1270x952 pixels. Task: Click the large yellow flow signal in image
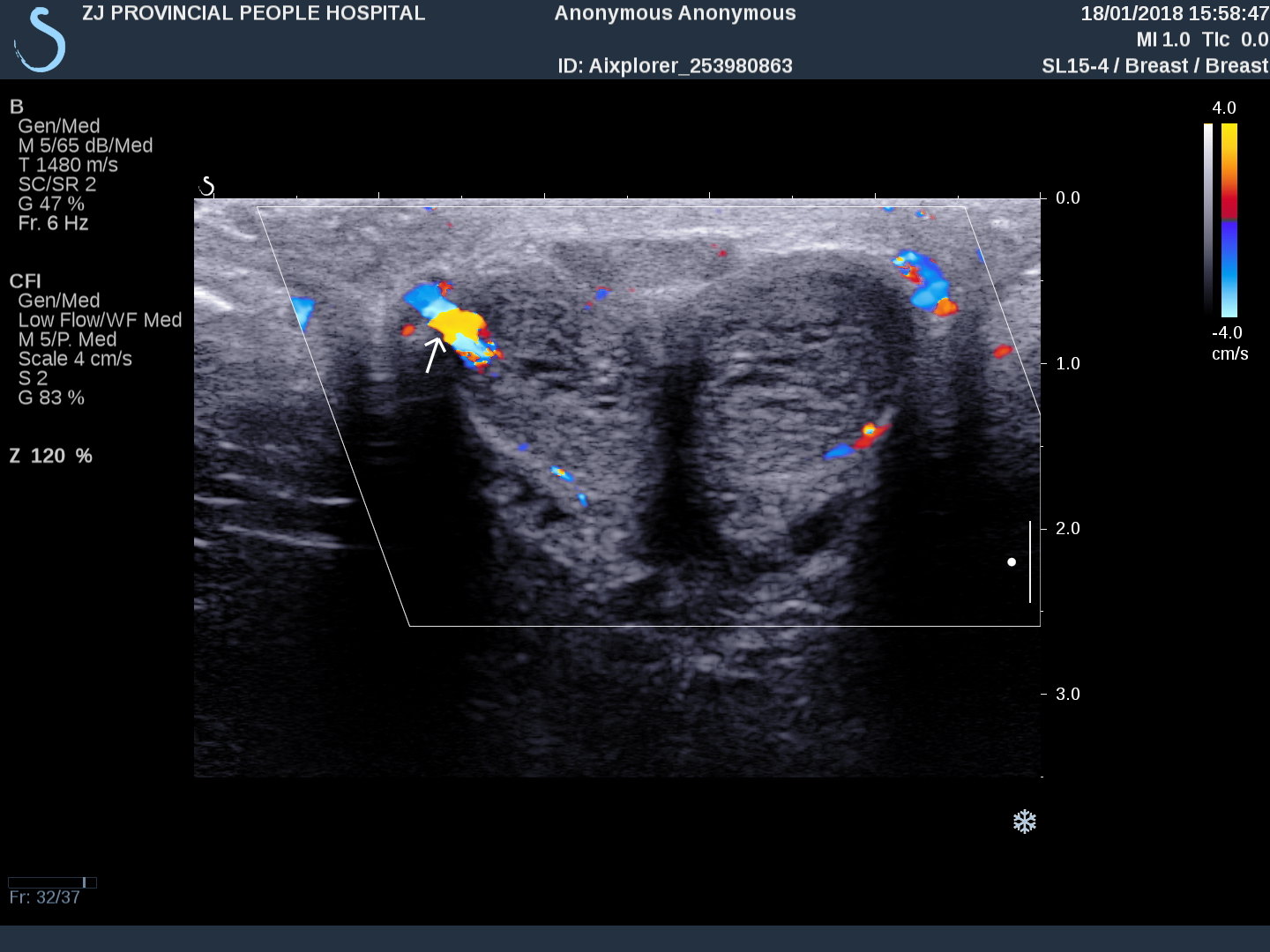(x=456, y=324)
